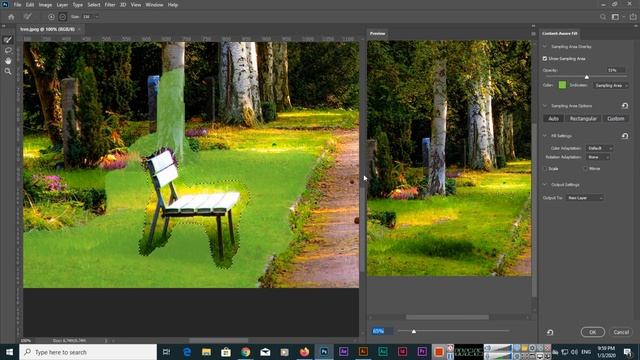Enable the Mirror checkbox

tap(585, 169)
